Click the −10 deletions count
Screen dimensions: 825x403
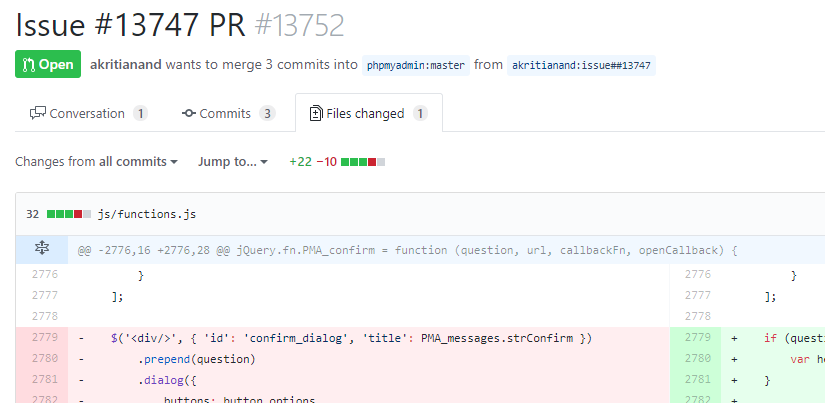[326, 162]
